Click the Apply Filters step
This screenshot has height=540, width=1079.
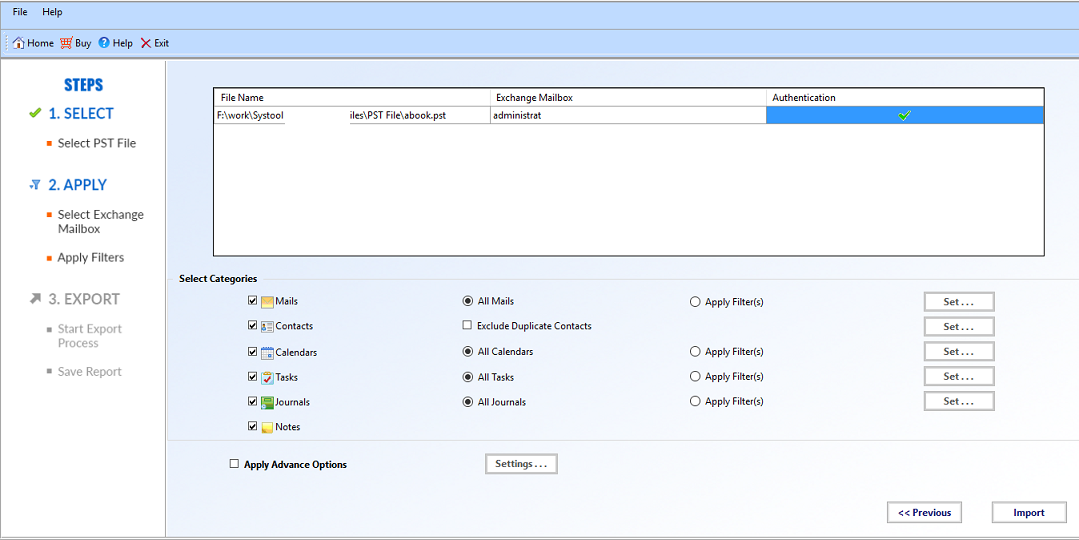pyautogui.click(x=91, y=257)
